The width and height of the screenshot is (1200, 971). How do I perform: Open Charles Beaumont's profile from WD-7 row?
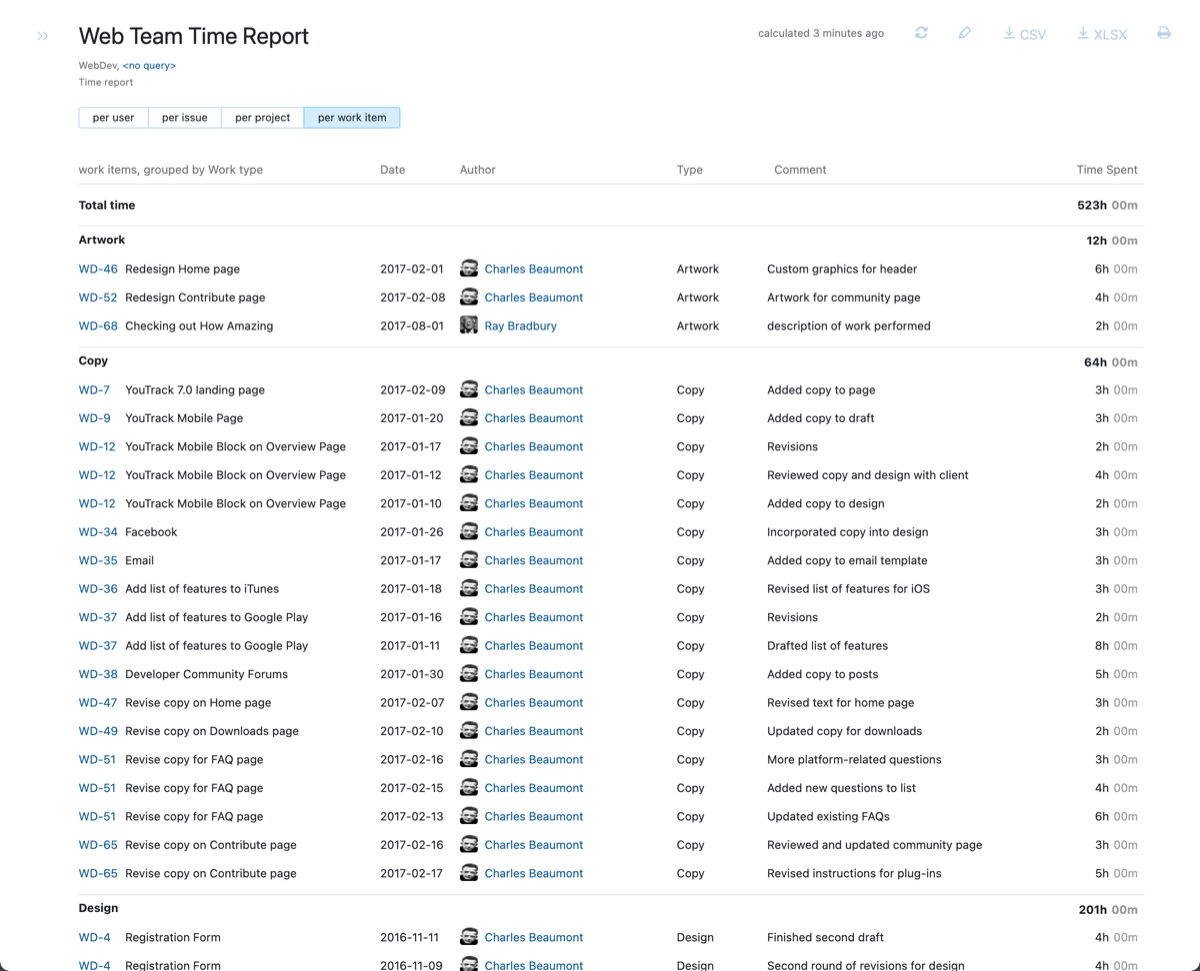coord(533,389)
